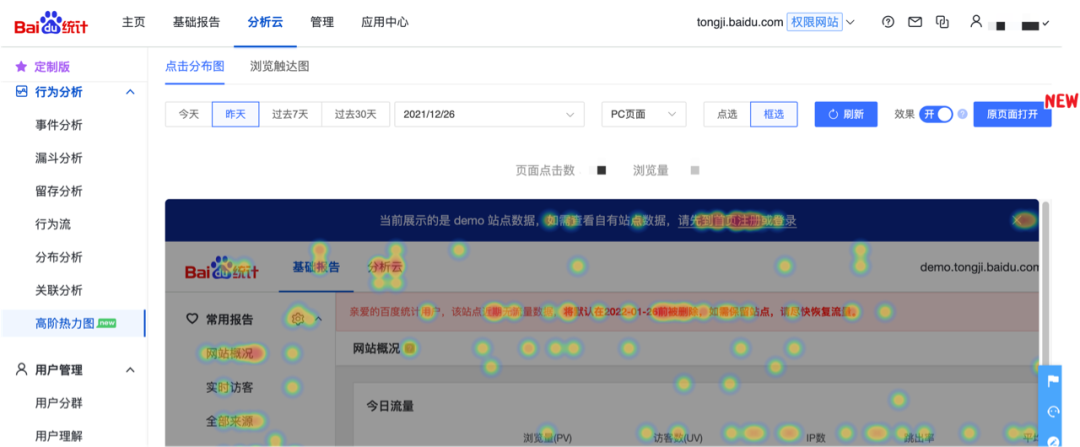Open 用户理解 in the sidebar
Image resolution: width=1080 pixels, height=447 pixels.
click(x=59, y=436)
